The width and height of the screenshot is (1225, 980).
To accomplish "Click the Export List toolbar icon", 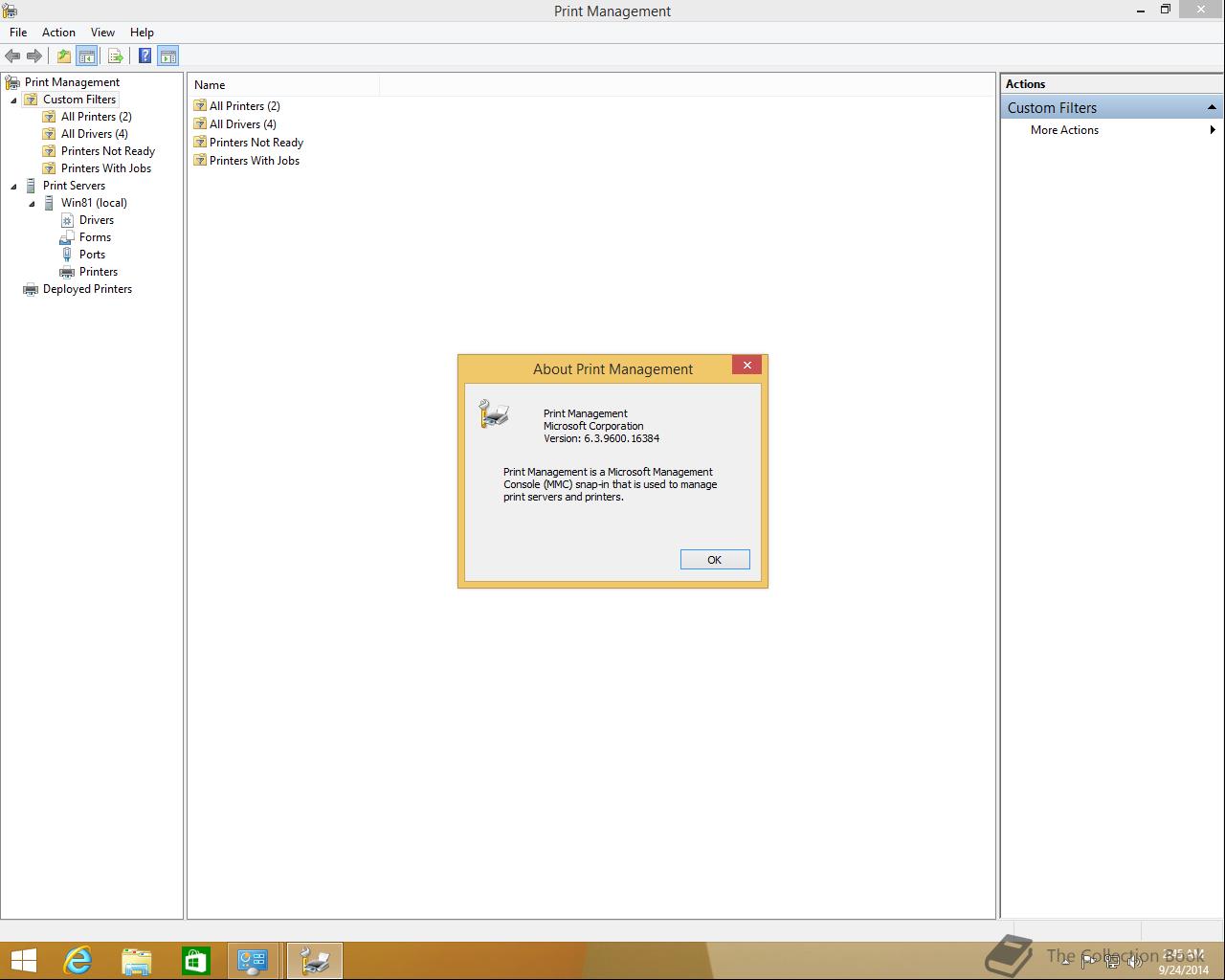I will click(x=115, y=56).
